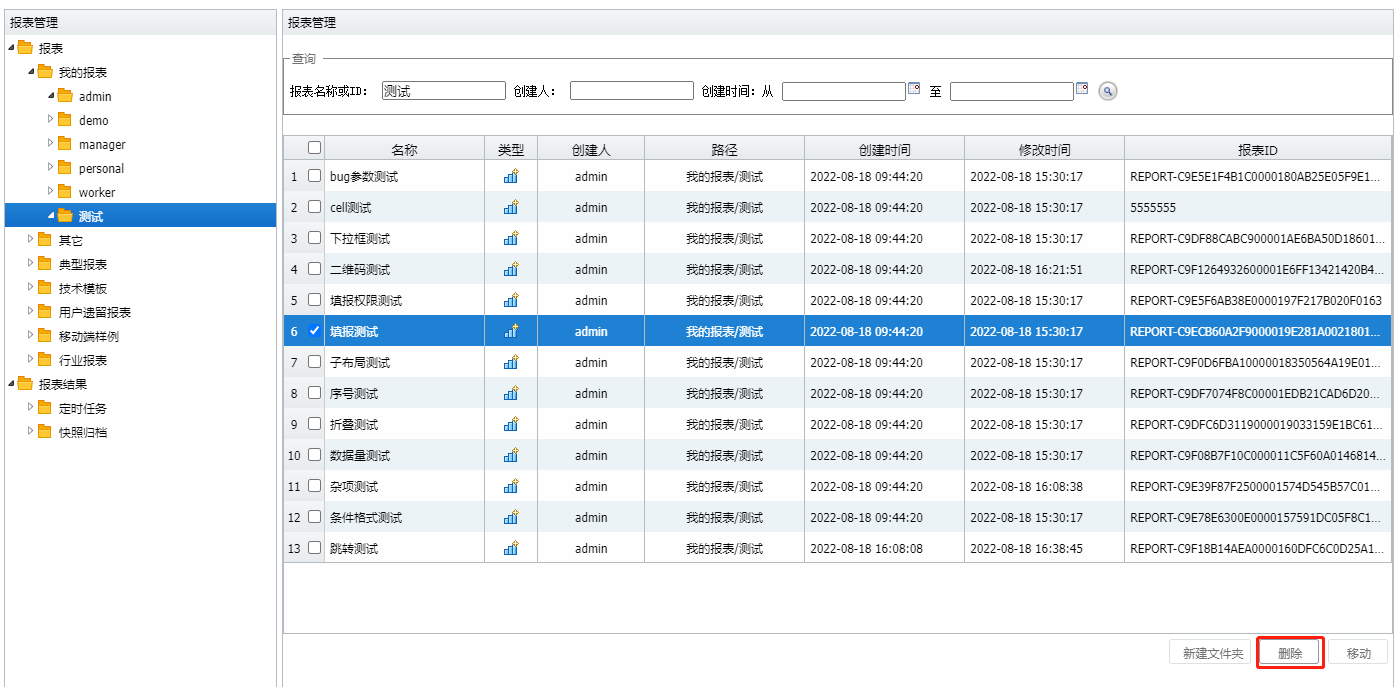Sort by 创建时间 column header
Screen dimensions: 1394x687
[885, 149]
